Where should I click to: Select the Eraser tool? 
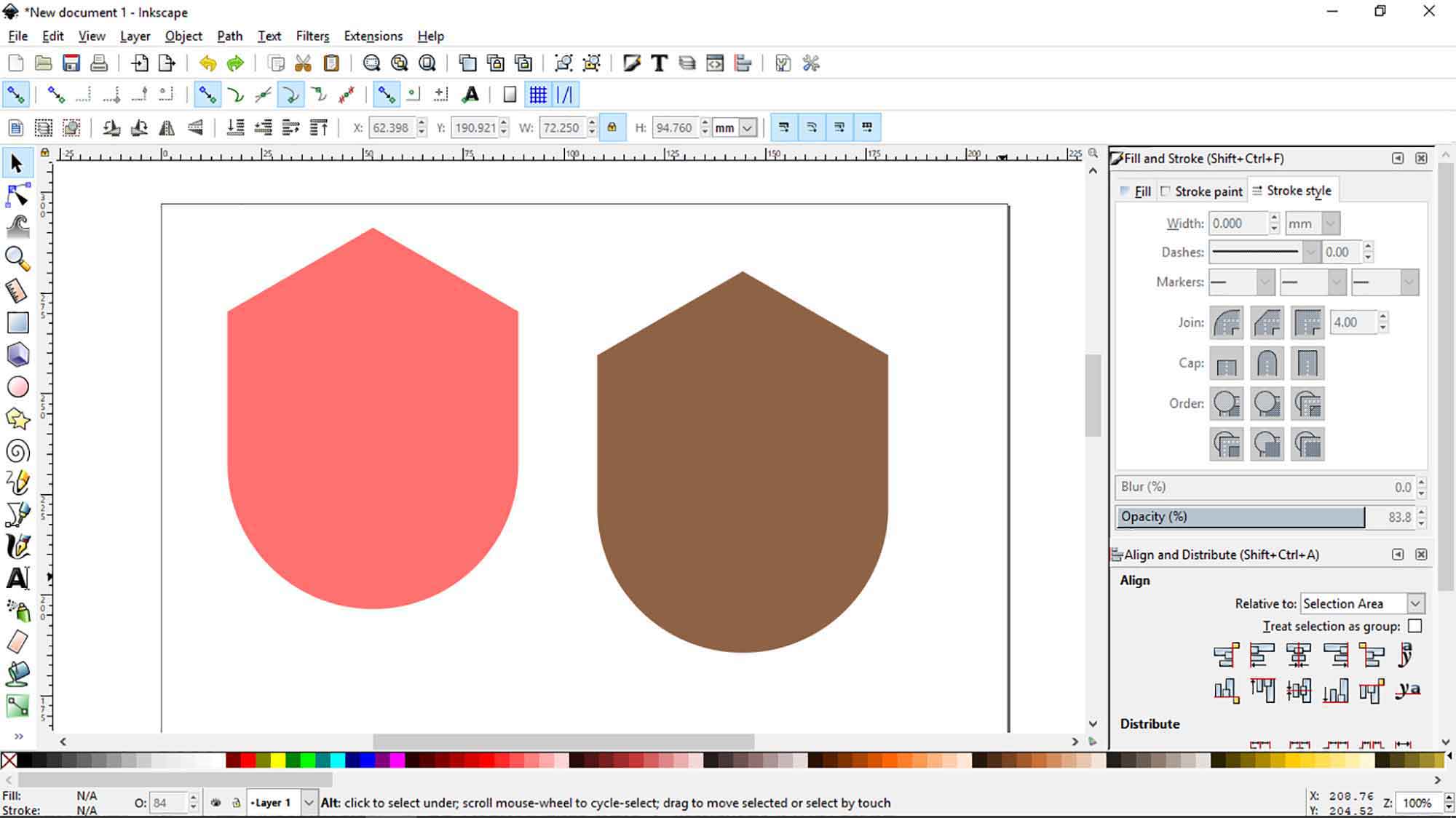pos(17,642)
